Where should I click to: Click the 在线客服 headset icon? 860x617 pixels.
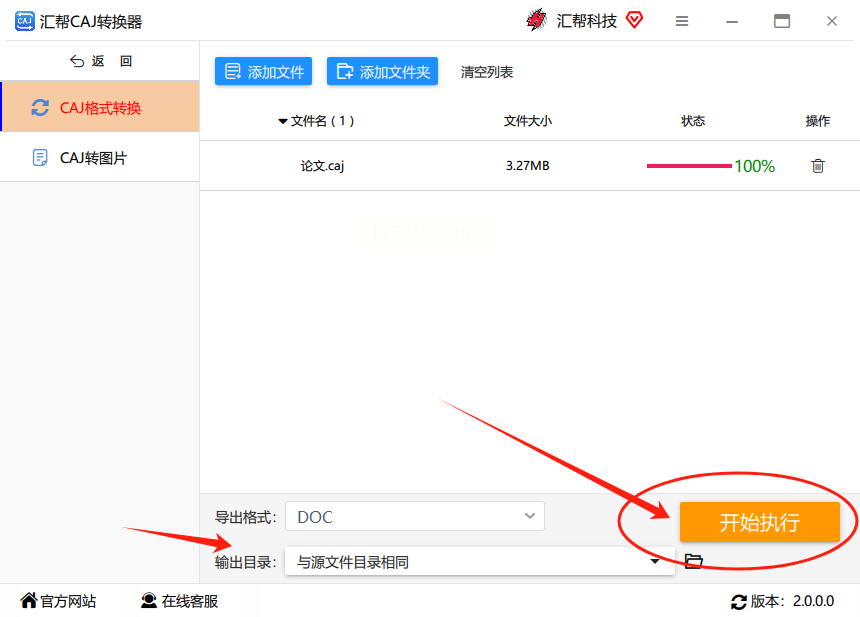pos(149,601)
